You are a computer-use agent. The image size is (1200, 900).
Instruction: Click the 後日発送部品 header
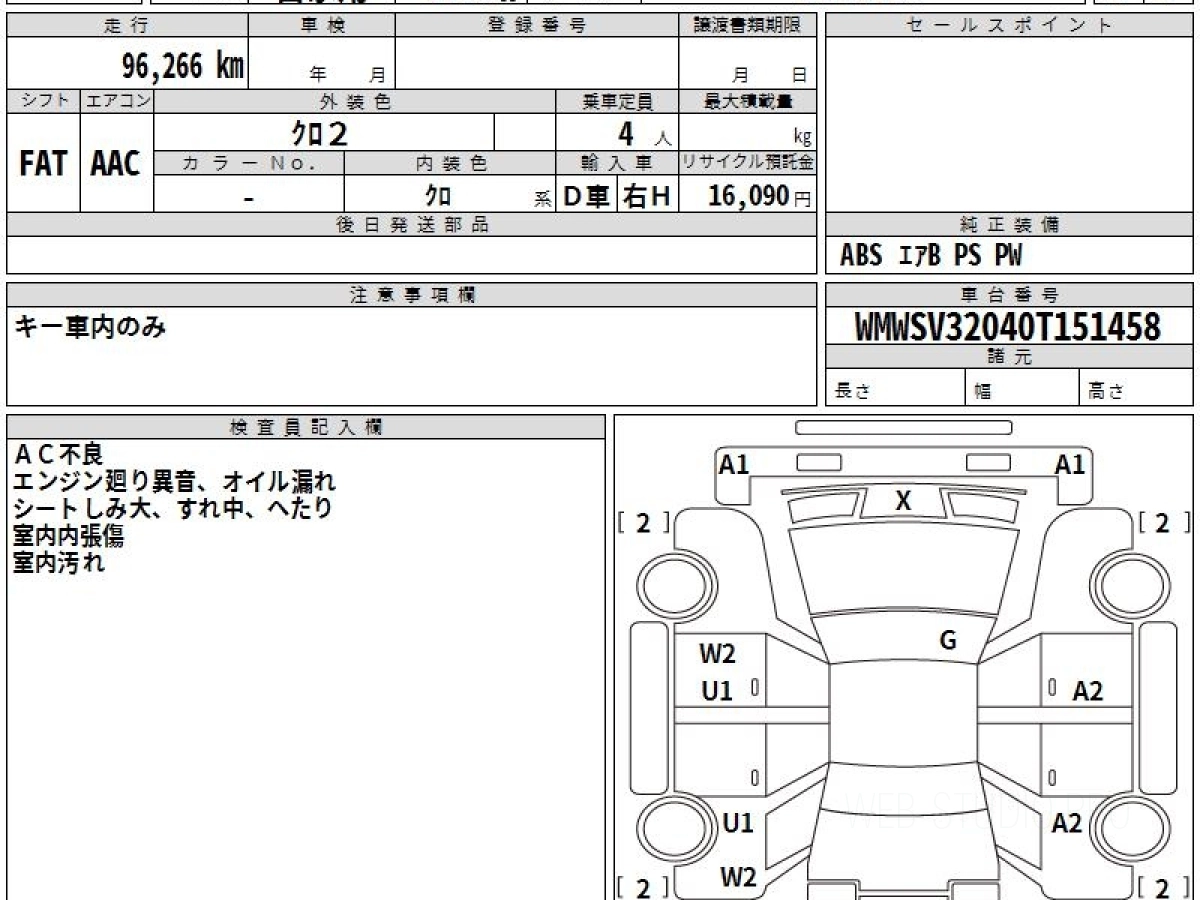point(411,225)
